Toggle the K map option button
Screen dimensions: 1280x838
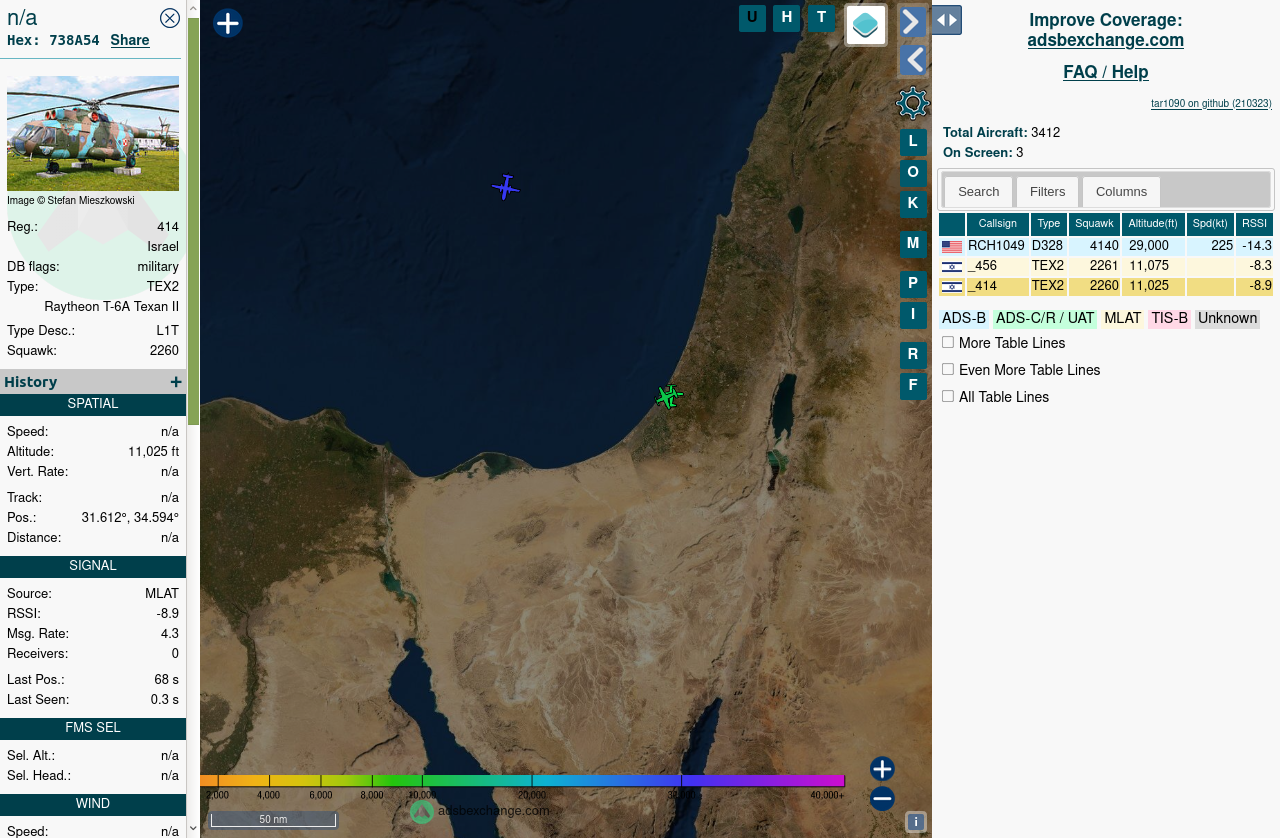(x=913, y=204)
